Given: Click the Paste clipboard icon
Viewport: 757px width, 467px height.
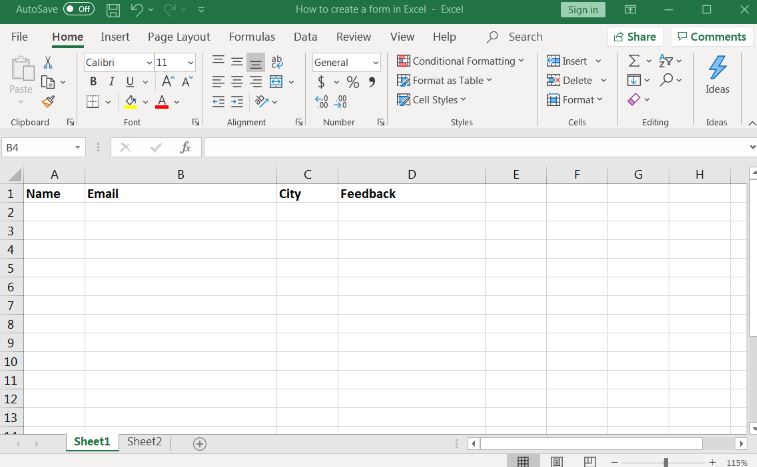Looking at the screenshot, I should click(x=22, y=68).
